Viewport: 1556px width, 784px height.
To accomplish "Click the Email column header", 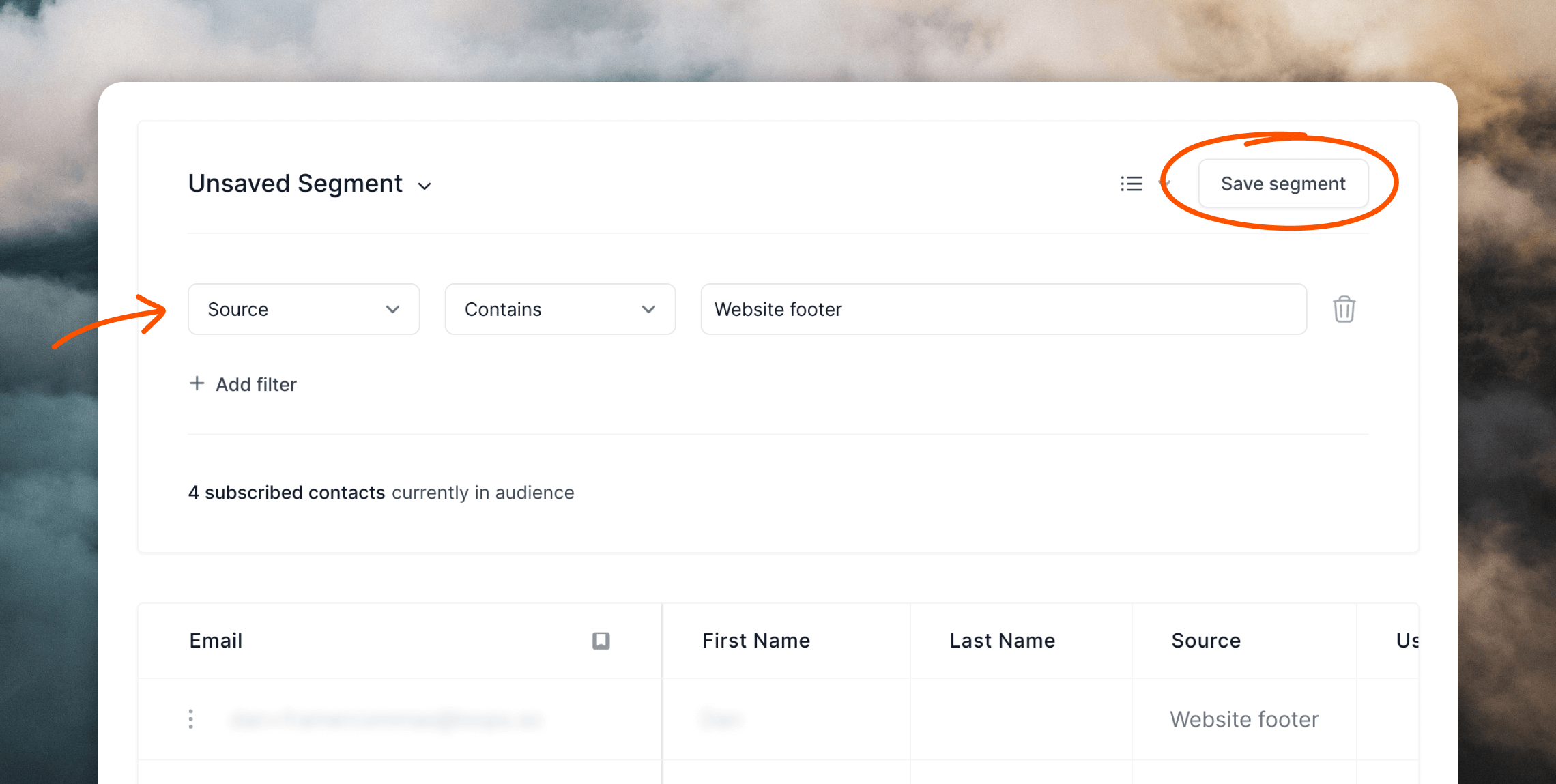I will (216, 640).
